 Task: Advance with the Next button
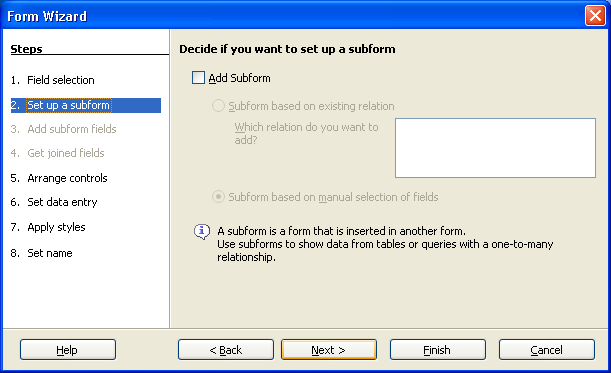click(x=329, y=350)
